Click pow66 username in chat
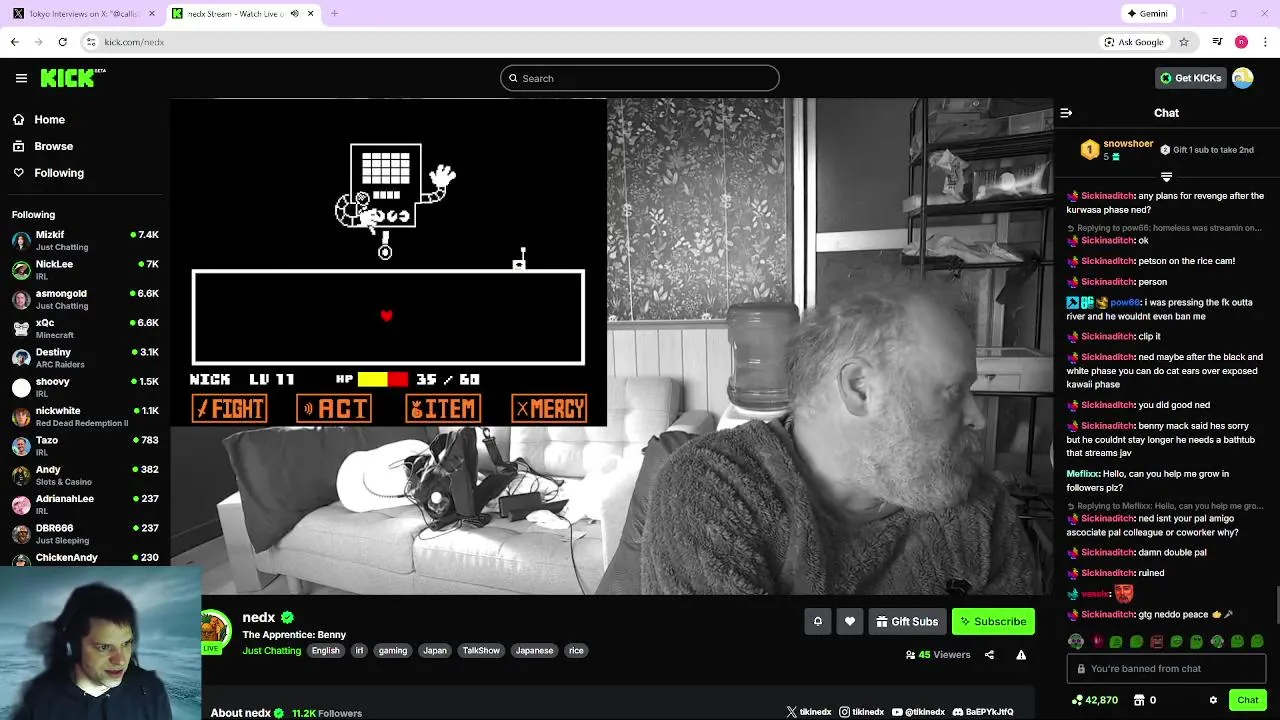Viewport: 1280px width, 720px height. point(1124,302)
